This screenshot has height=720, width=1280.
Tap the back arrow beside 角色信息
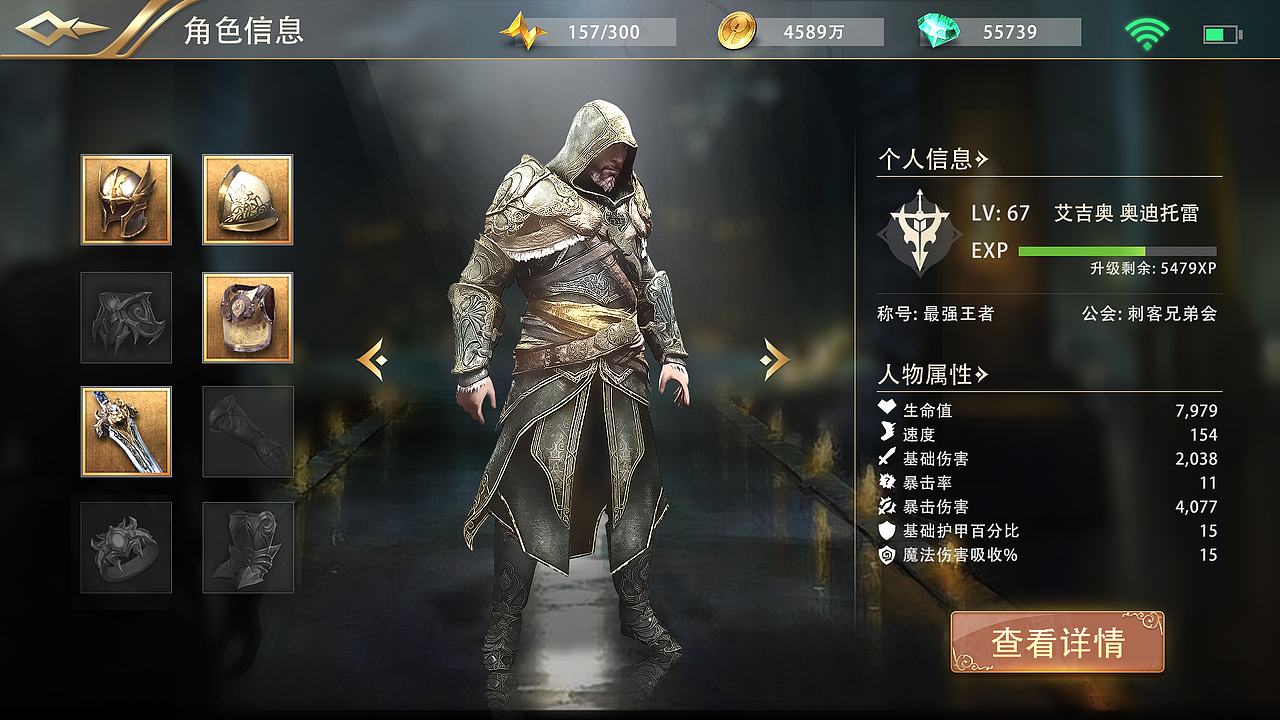click(62, 29)
